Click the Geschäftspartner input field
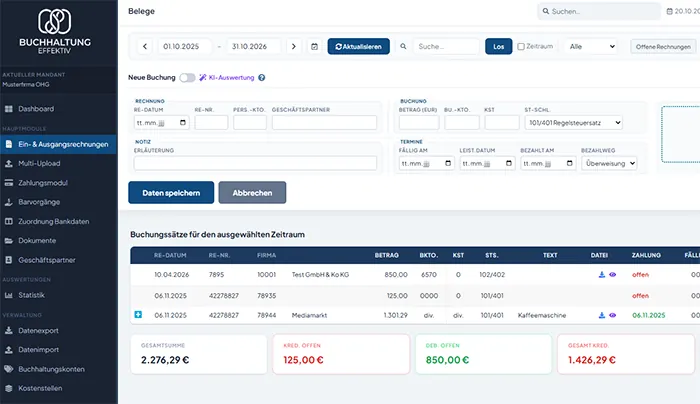 tap(324, 123)
